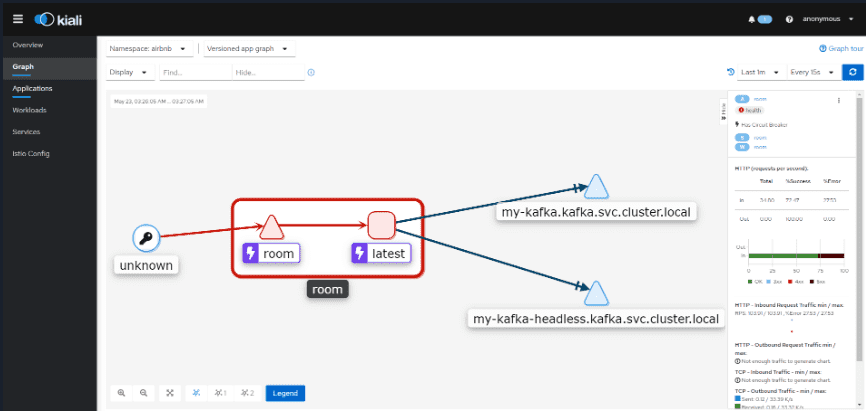Apply the default graph layout
This screenshot has height=411, width=866.
(x=196, y=393)
